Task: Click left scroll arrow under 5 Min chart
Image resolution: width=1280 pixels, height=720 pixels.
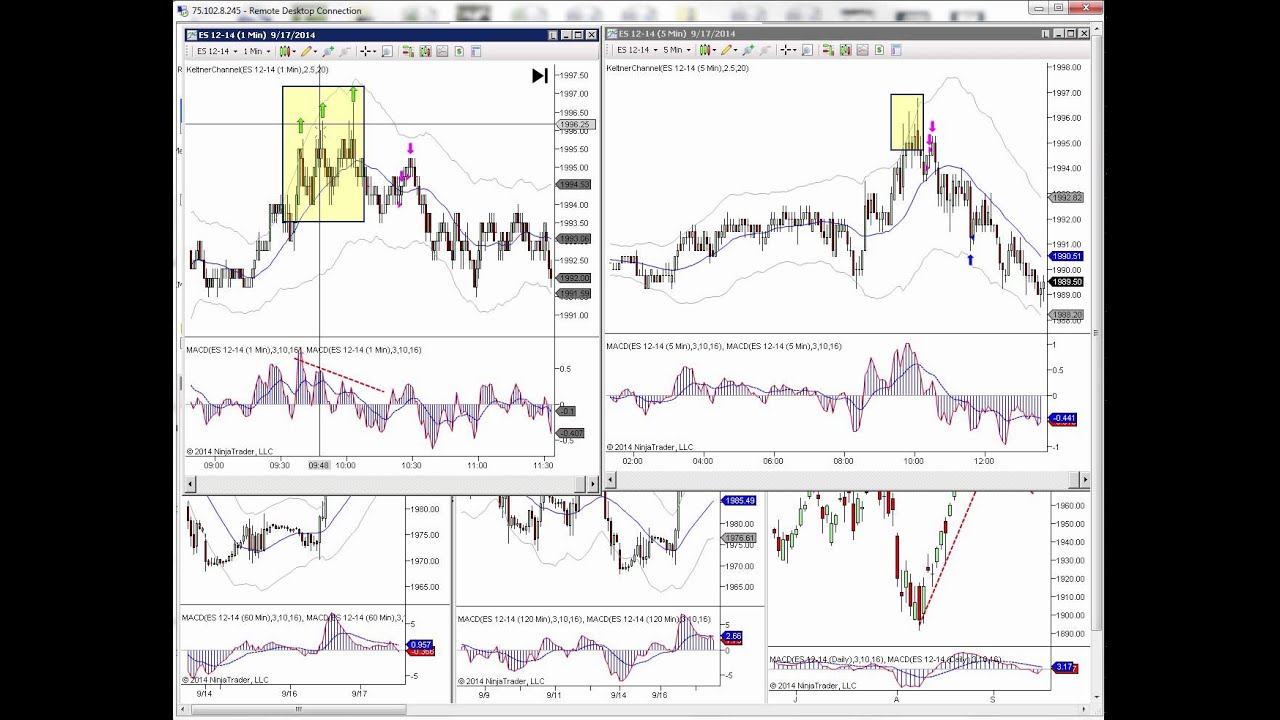Action: (611, 480)
